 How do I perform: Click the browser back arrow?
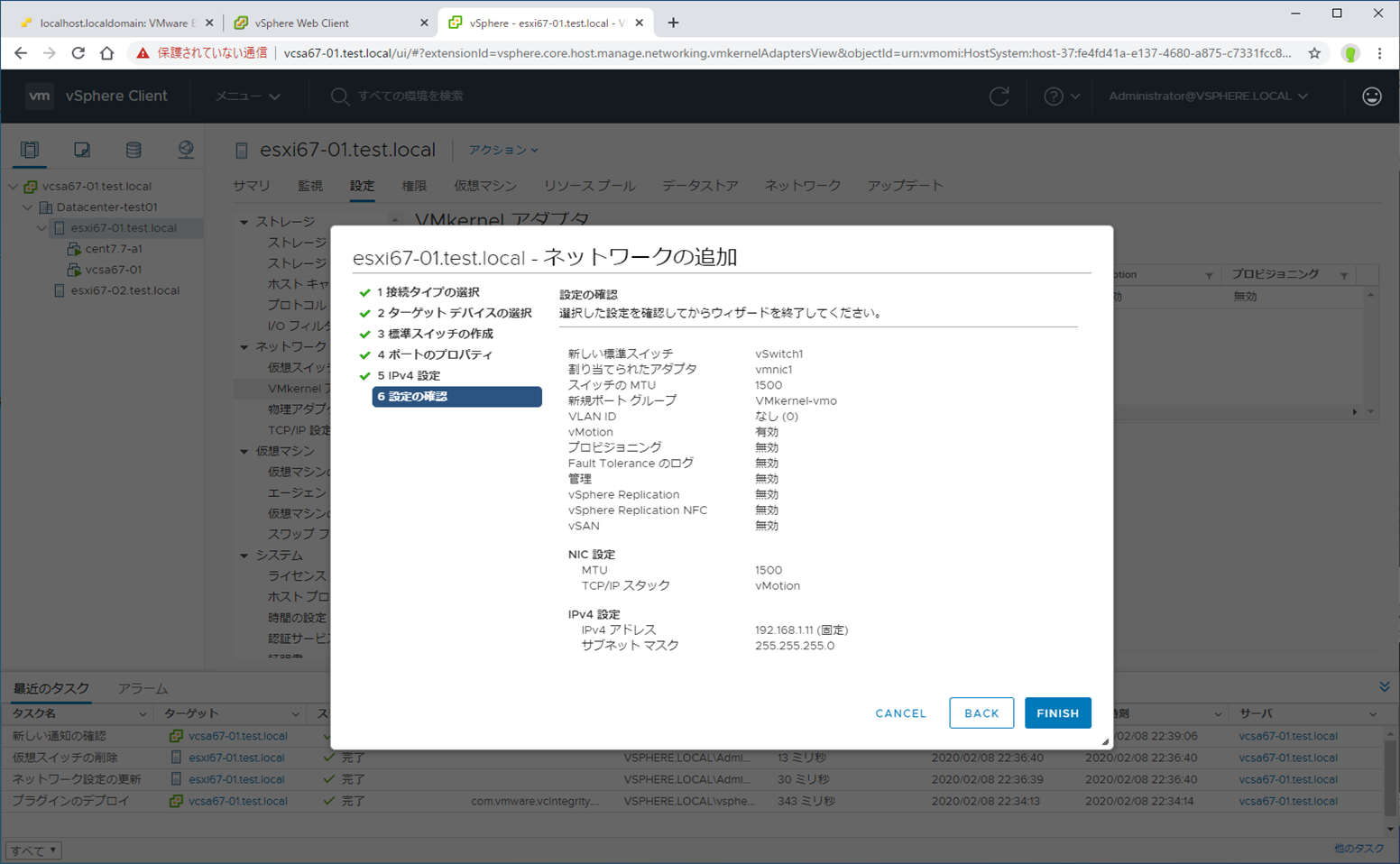click(21, 53)
